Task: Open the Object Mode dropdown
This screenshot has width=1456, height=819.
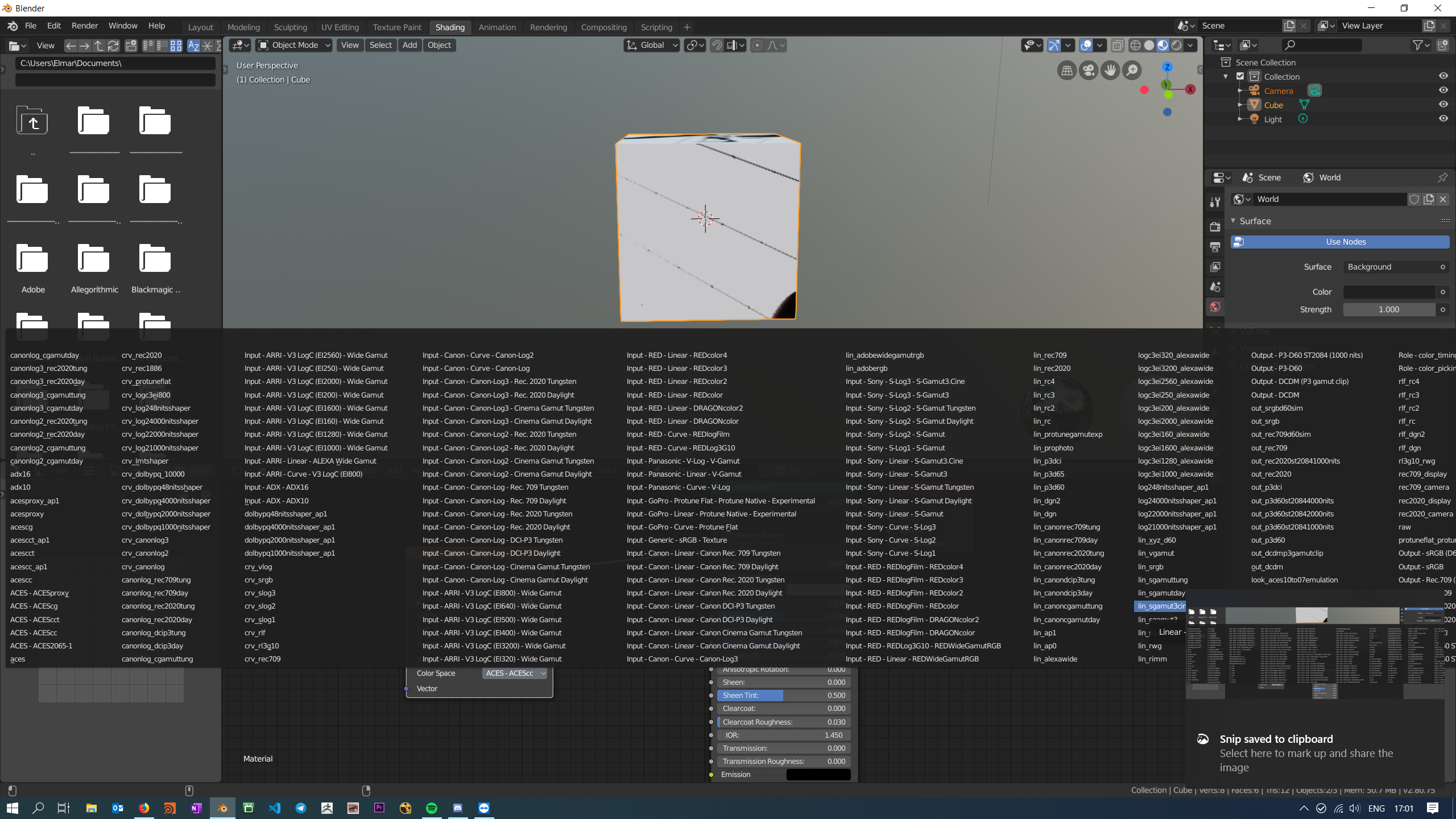Action: coord(294,45)
